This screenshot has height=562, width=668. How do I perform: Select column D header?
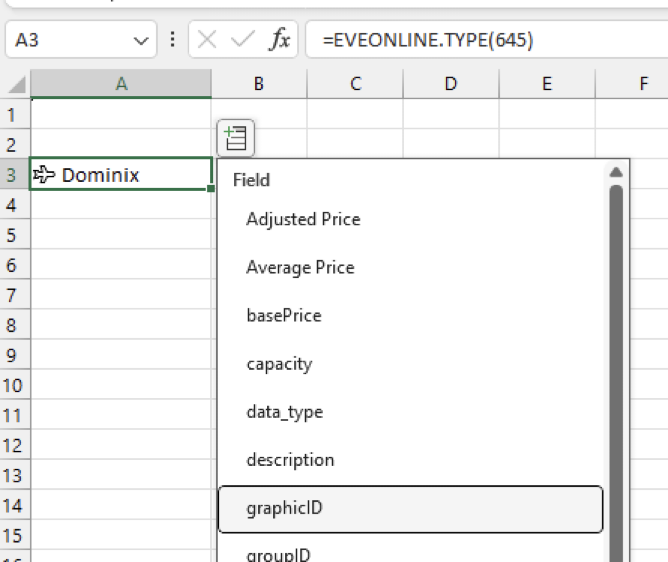coord(451,84)
